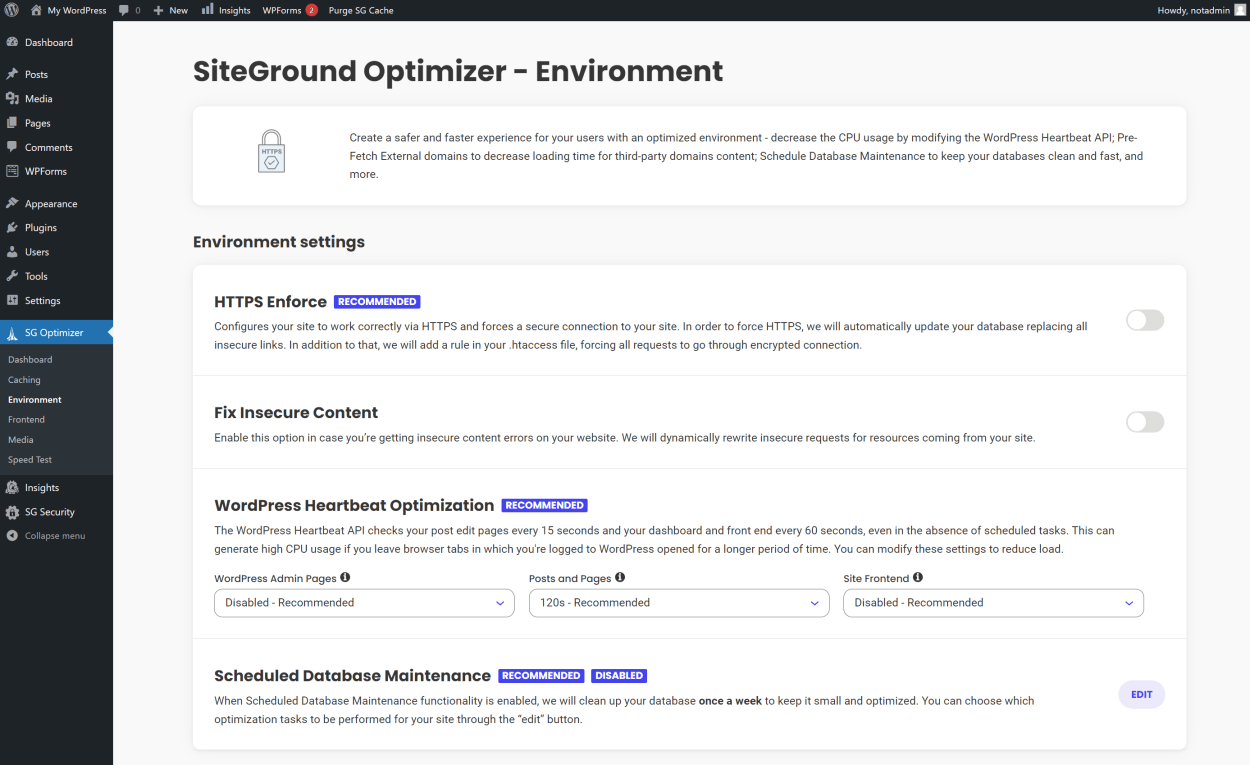Viewport: 1250px width, 765px height.
Task: Click the WPForms icon in sidebar
Action: point(12,171)
